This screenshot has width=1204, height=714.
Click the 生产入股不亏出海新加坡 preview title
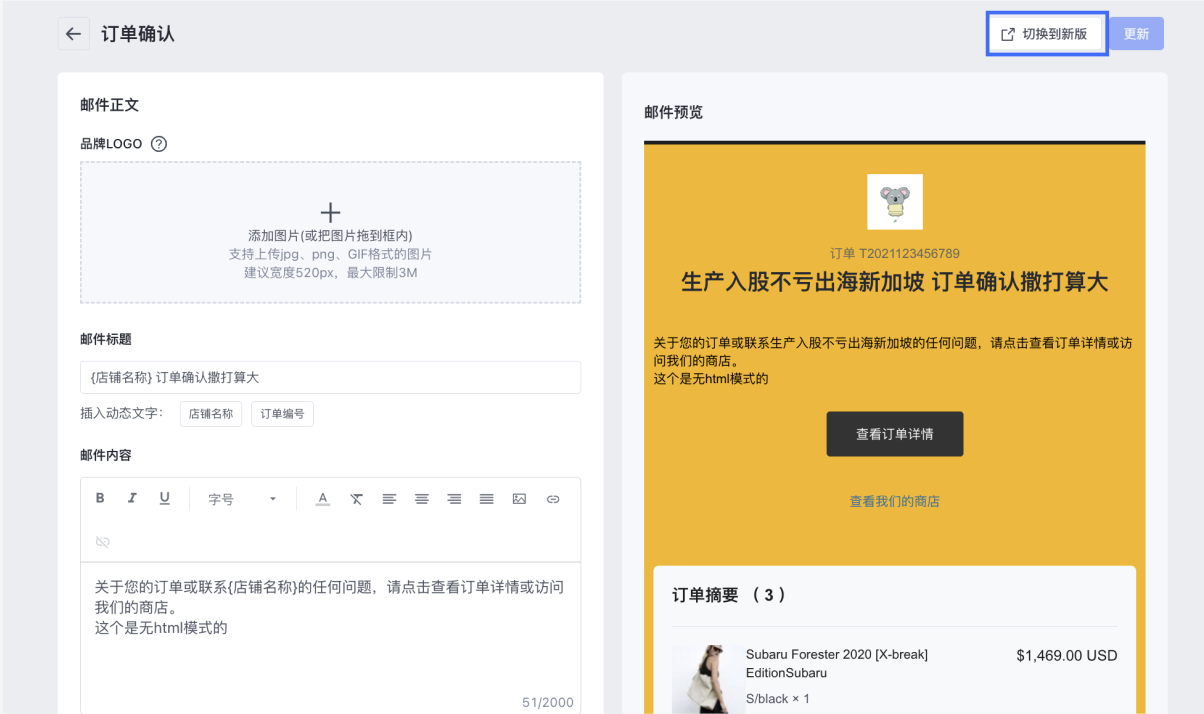click(895, 282)
